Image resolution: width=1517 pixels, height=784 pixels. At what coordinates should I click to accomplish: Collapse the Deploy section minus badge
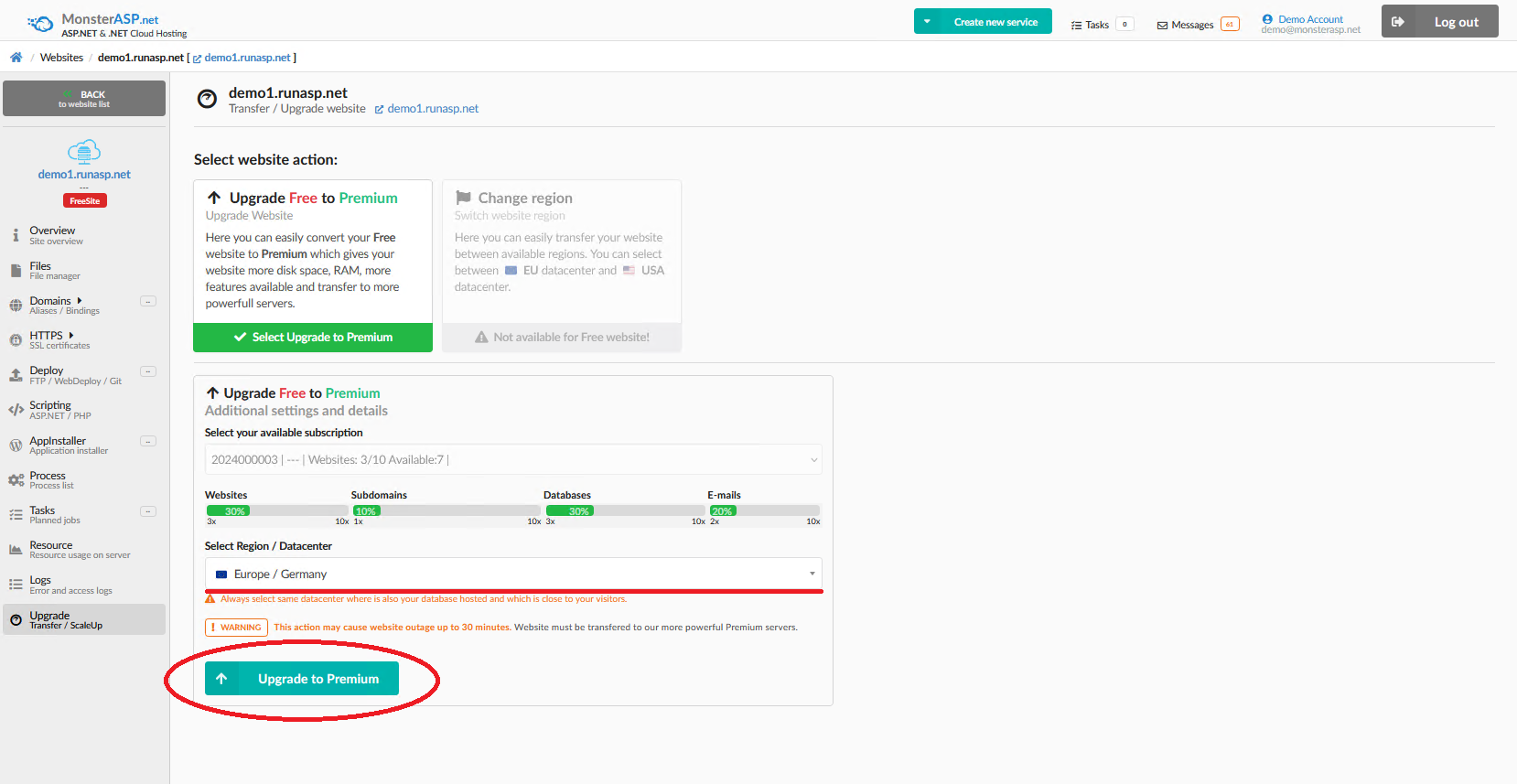(x=148, y=371)
